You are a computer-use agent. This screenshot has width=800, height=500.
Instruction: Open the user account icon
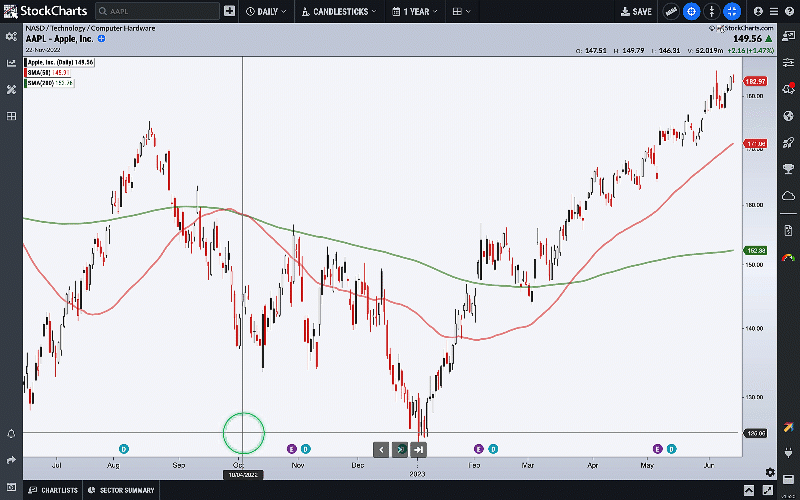(x=758, y=11)
